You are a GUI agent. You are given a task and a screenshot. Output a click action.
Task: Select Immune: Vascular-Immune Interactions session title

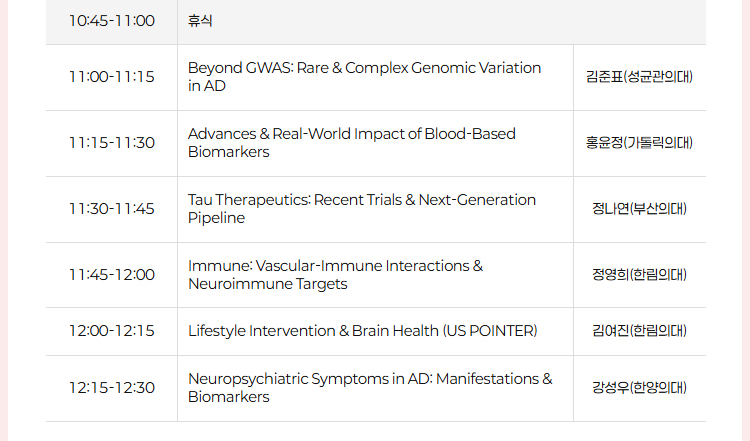click(x=336, y=275)
